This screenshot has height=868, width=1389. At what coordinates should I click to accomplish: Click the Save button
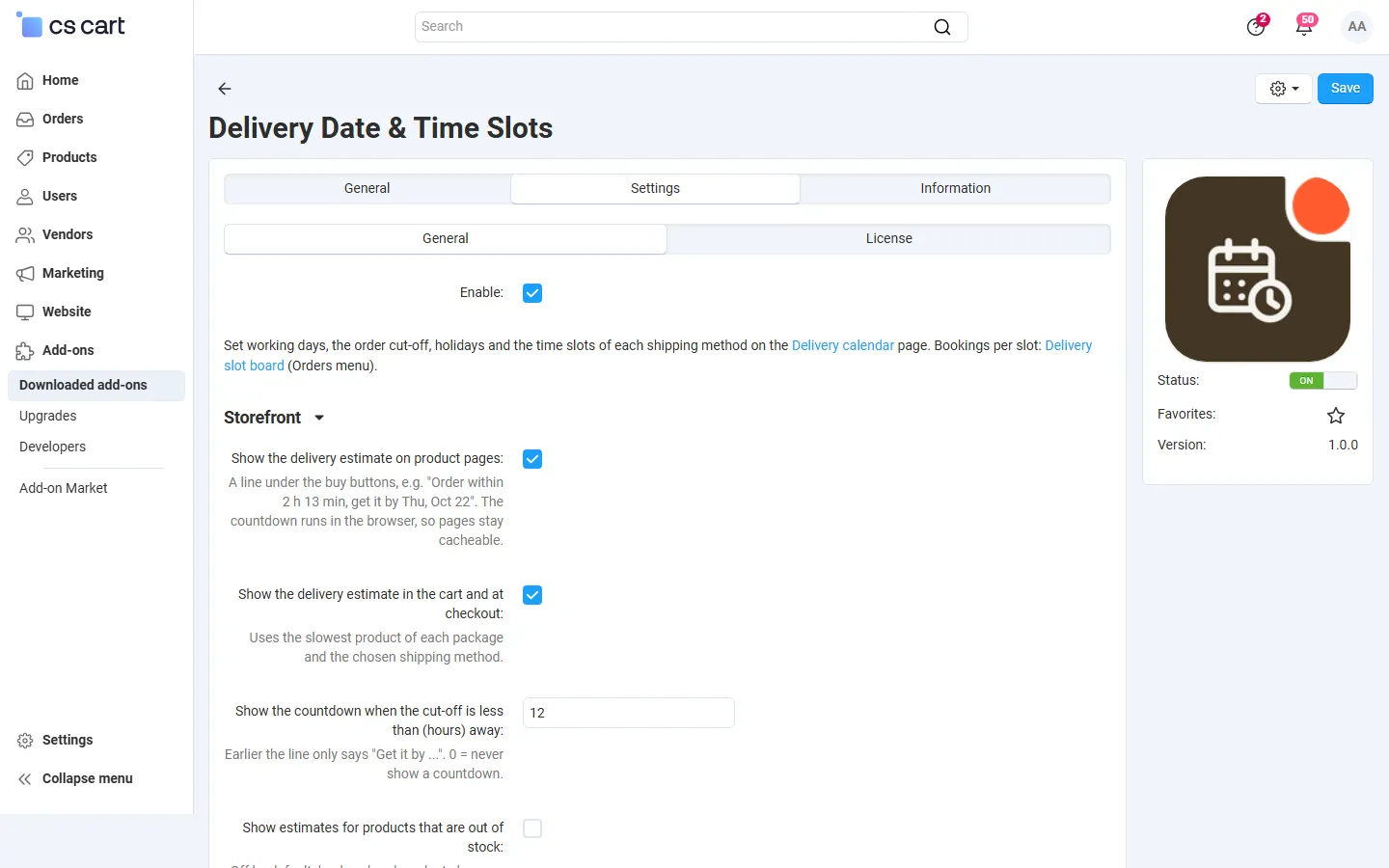pyautogui.click(x=1346, y=89)
